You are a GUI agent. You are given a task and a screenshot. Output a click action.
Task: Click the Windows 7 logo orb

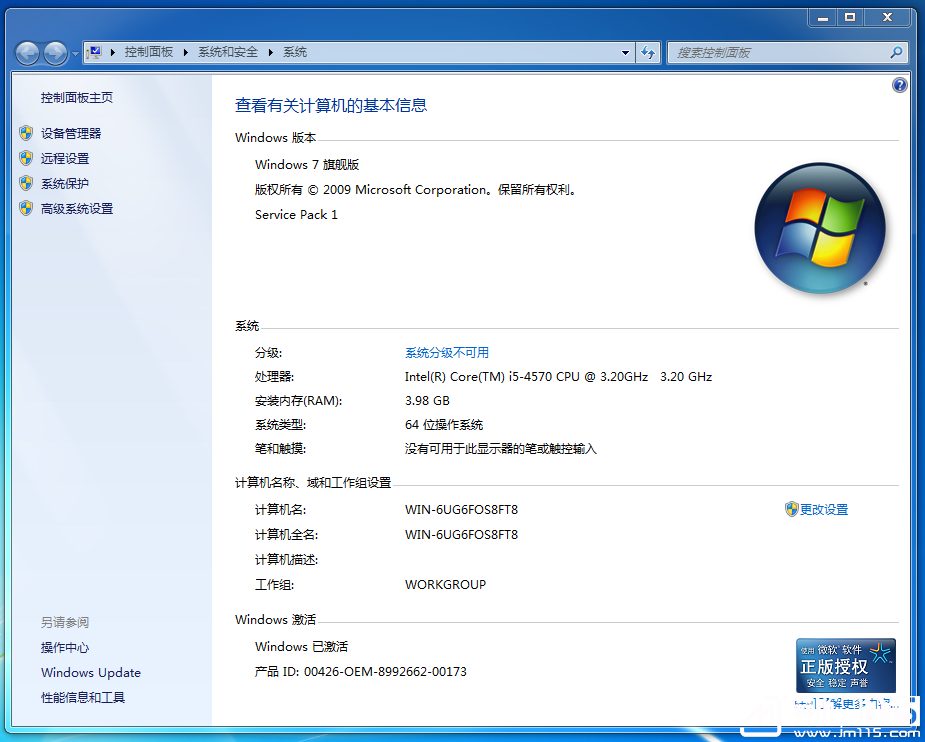click(820, 228)
